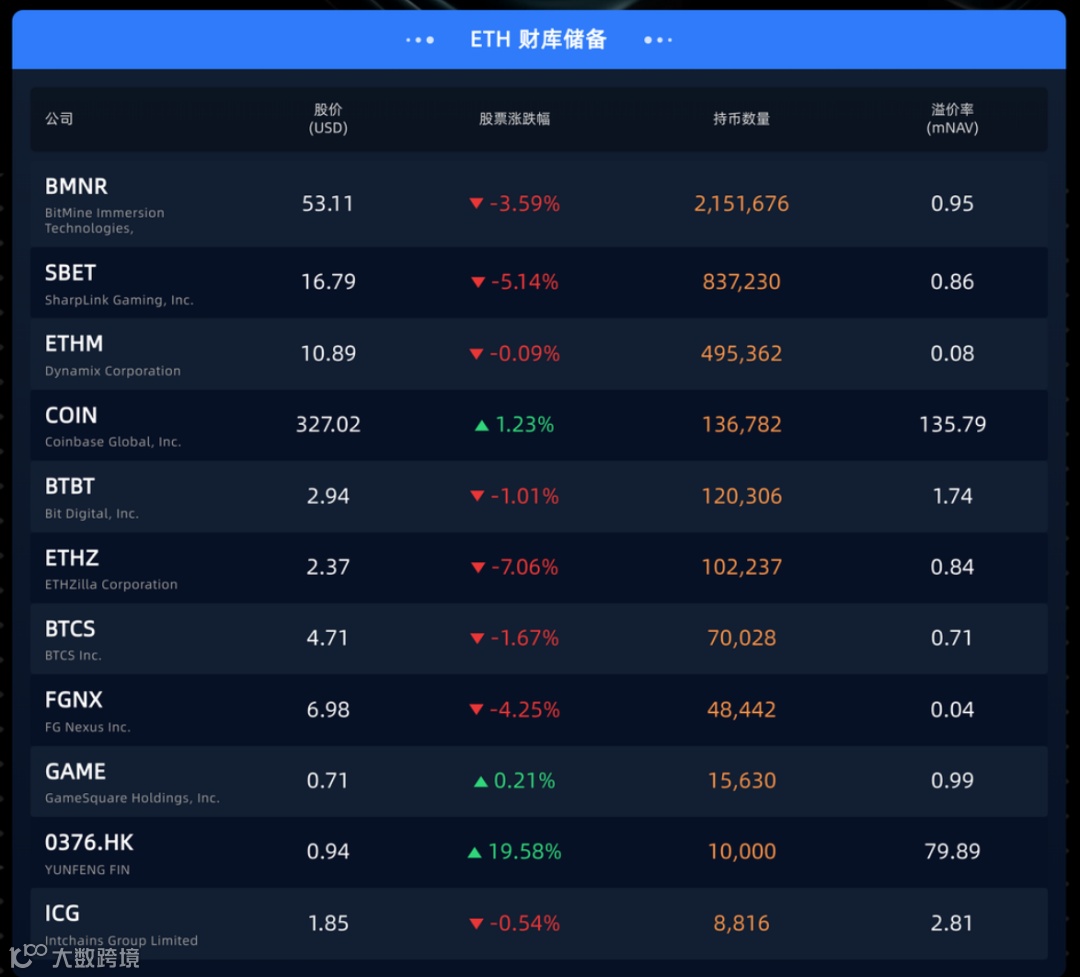Click BTBT stock price 2.94
Viewport: 1080px width, 977px height.
click(328, 495)
